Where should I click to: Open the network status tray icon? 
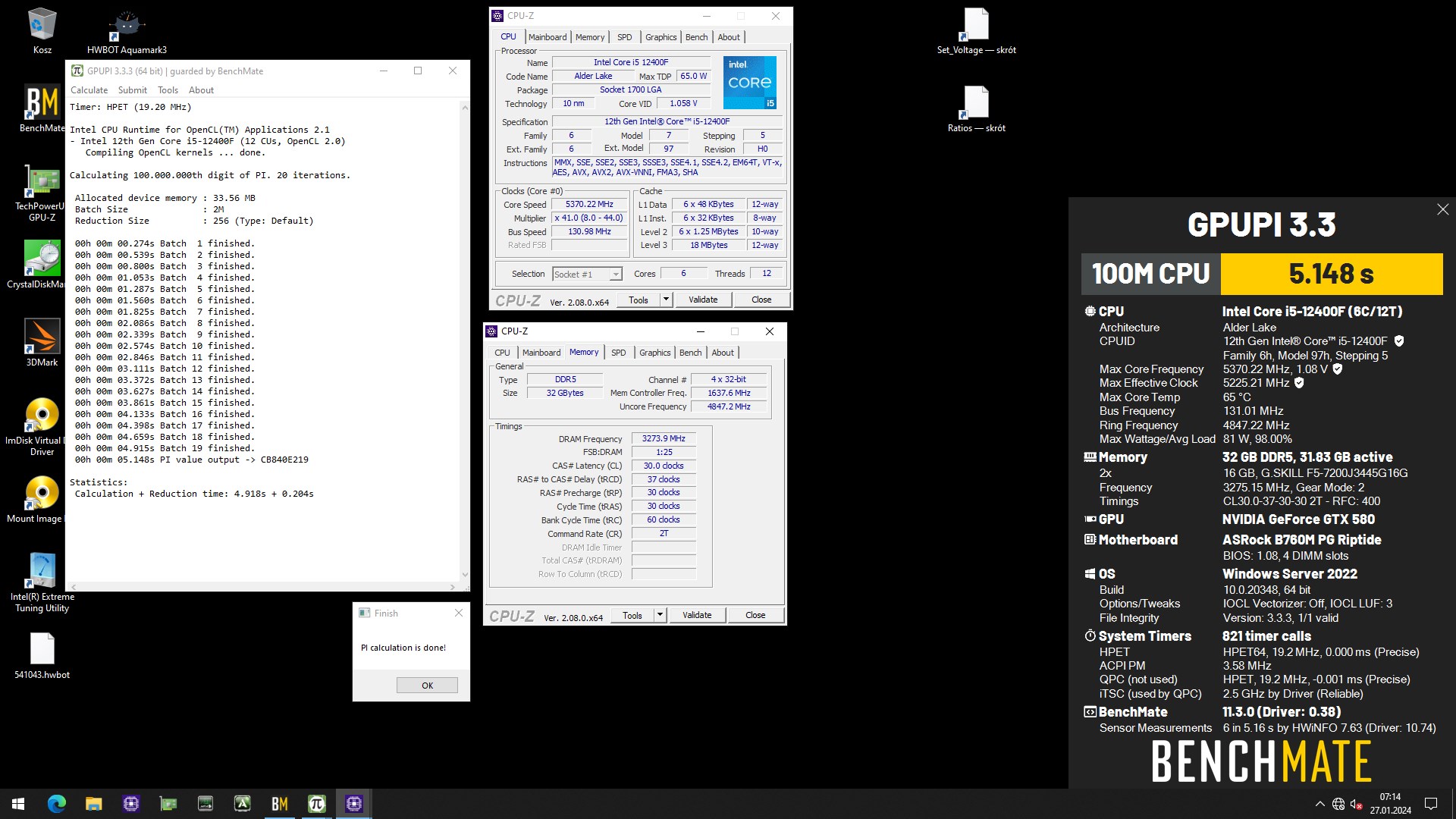point(1338,804)
